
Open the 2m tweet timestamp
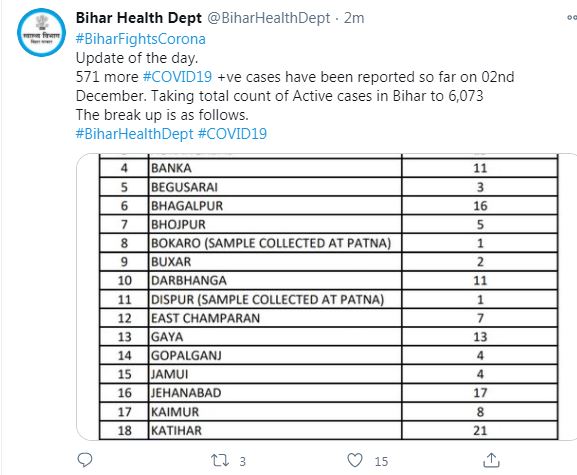354,18
